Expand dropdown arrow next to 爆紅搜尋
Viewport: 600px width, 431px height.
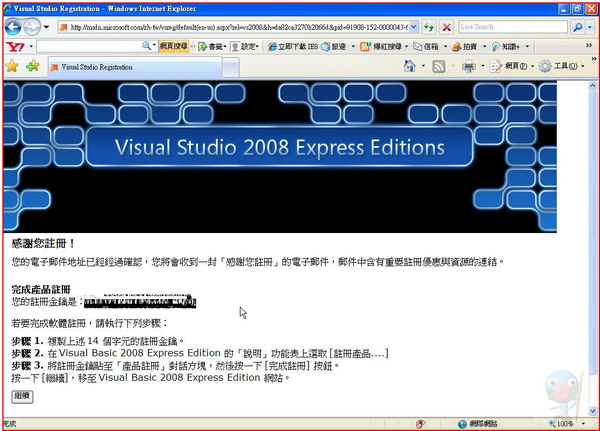pos(406,47)
